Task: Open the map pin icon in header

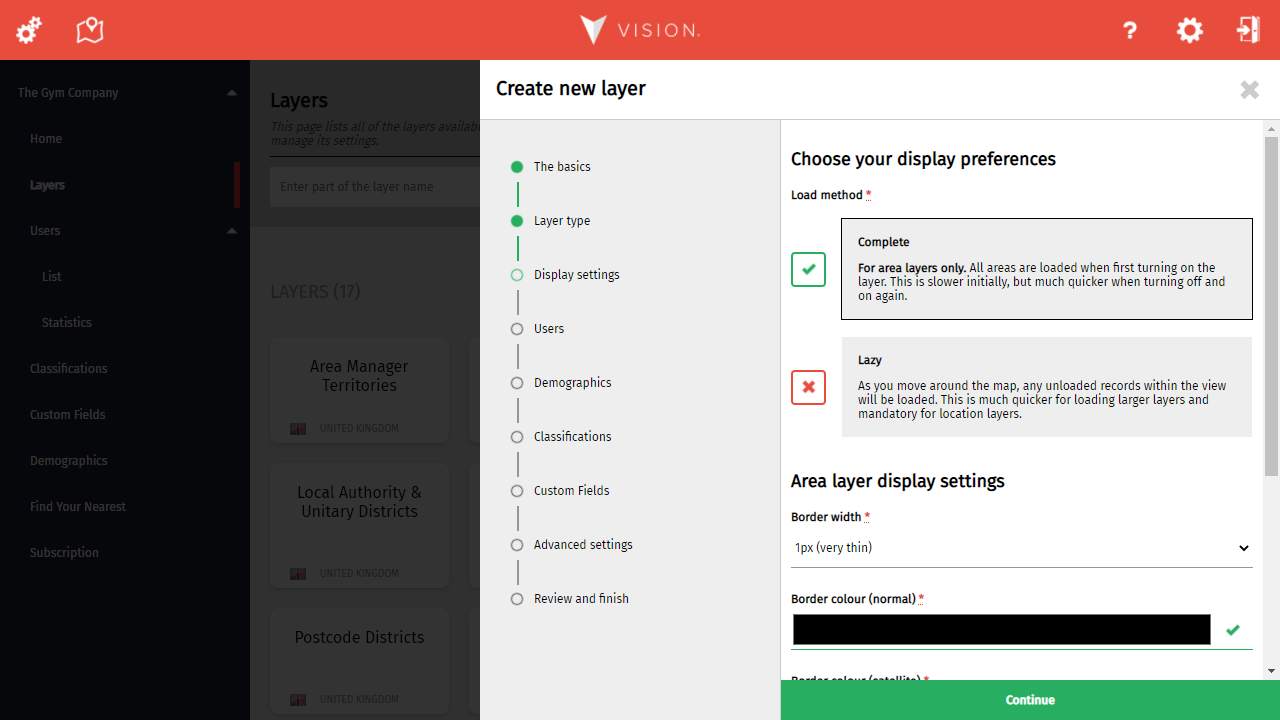Action: (x=90, y=30)
